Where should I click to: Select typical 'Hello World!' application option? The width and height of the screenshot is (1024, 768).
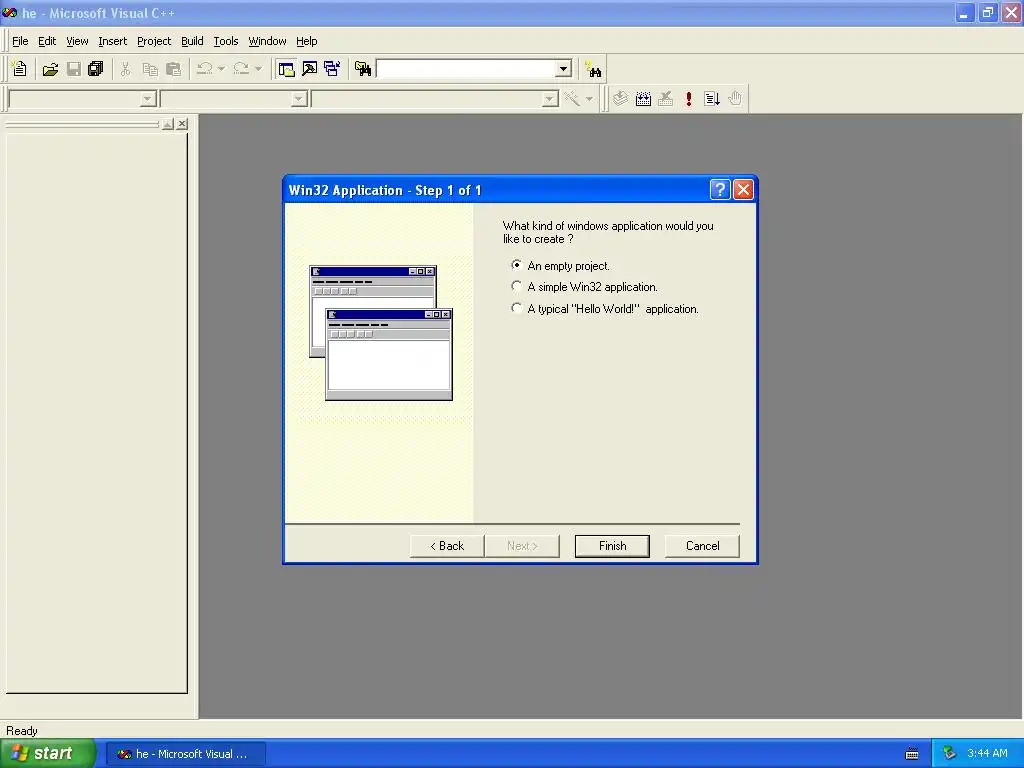pos(517,308)
